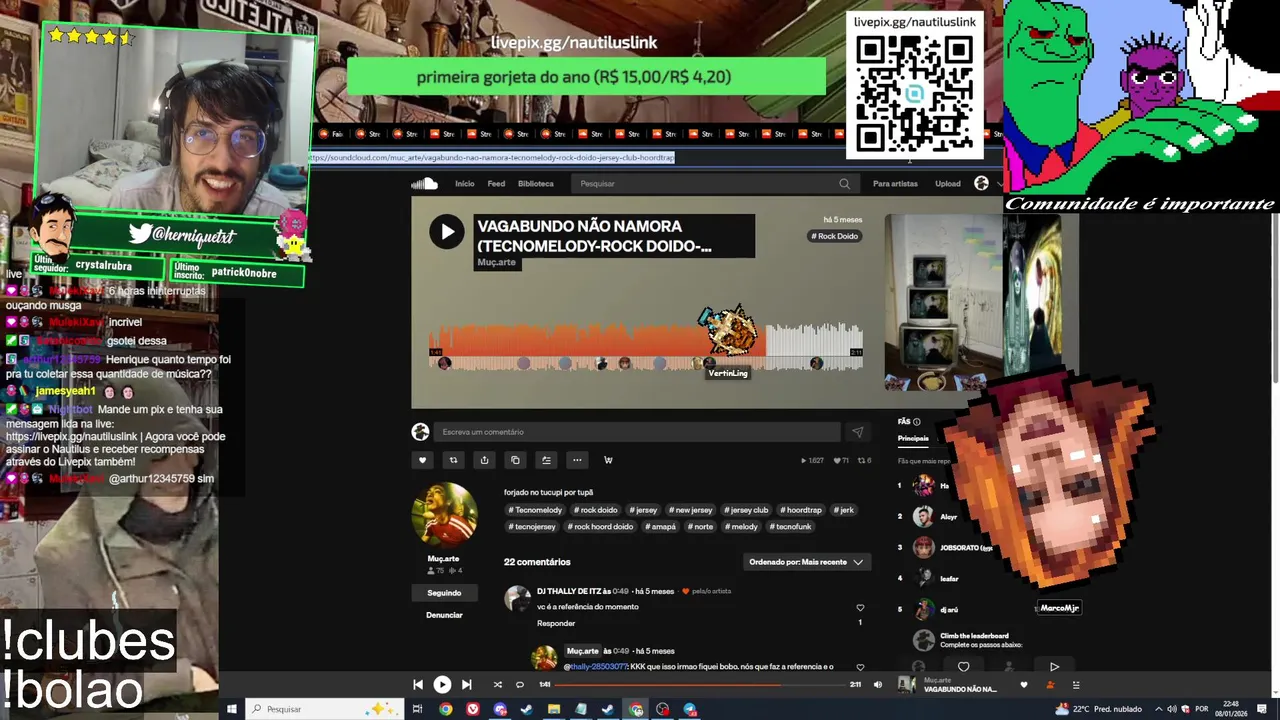Image resolution: width=1280 pixels, height=720 pixels.
Task: Share the track with the share icon
Action: point(484,460)
